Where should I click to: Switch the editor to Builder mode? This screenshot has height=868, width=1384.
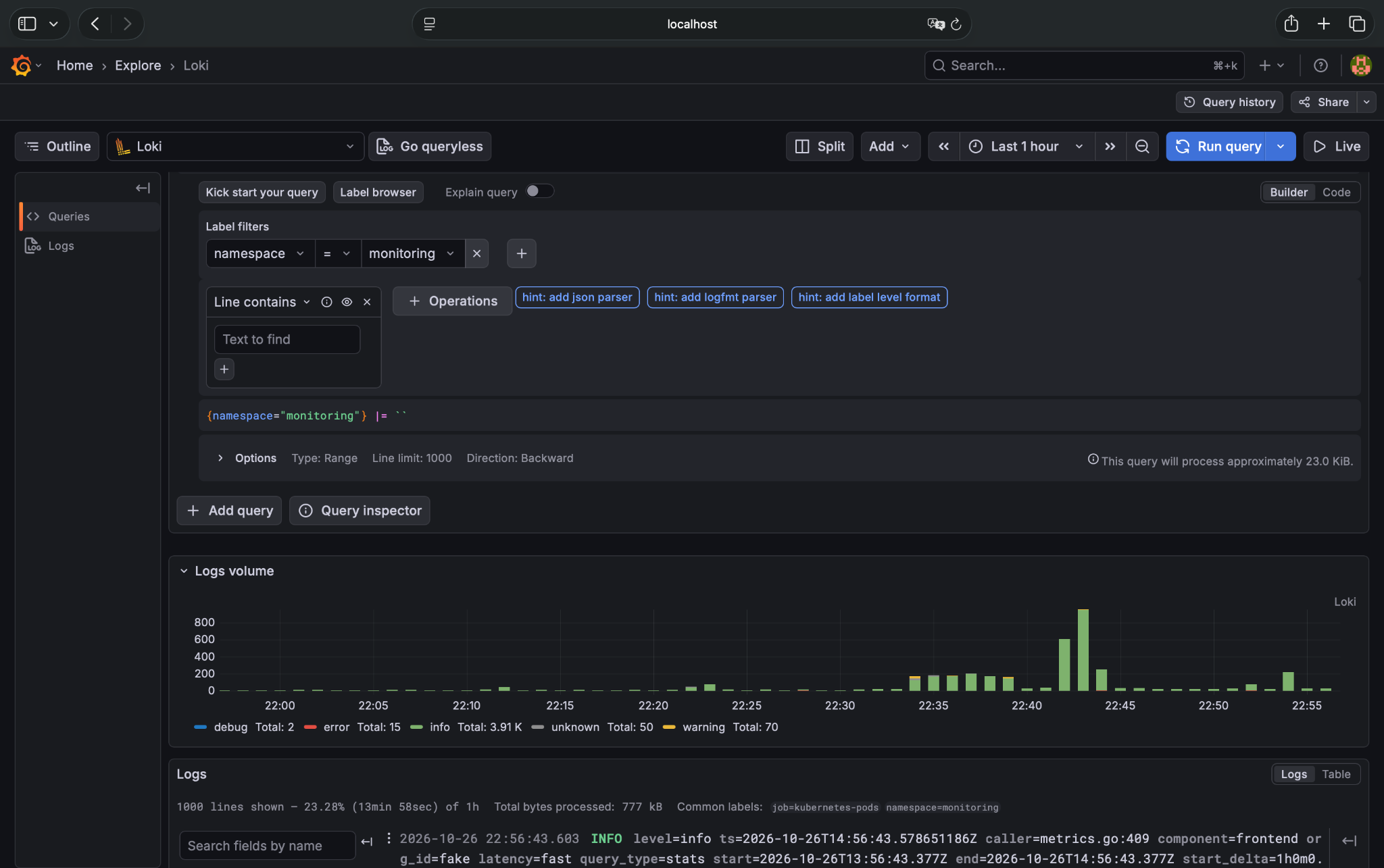click(1289, 193)
